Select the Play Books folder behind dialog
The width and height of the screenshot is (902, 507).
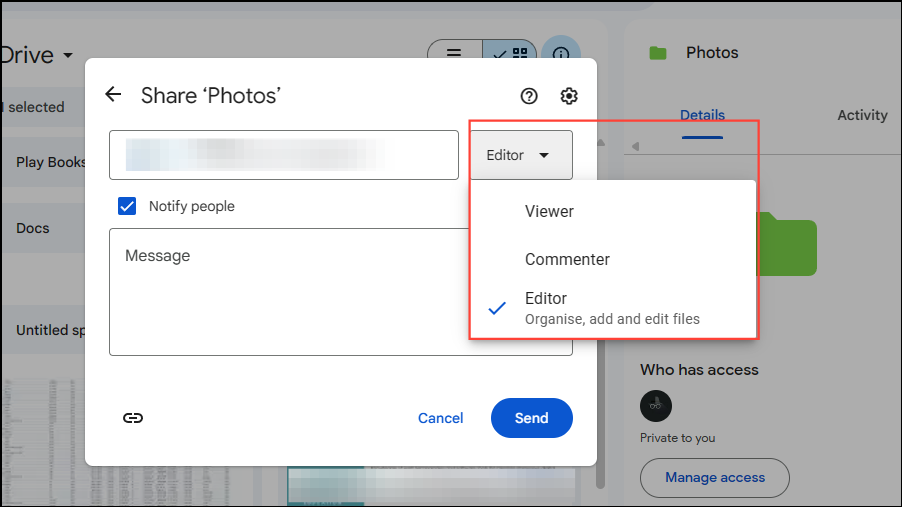(x=44, y=162)
